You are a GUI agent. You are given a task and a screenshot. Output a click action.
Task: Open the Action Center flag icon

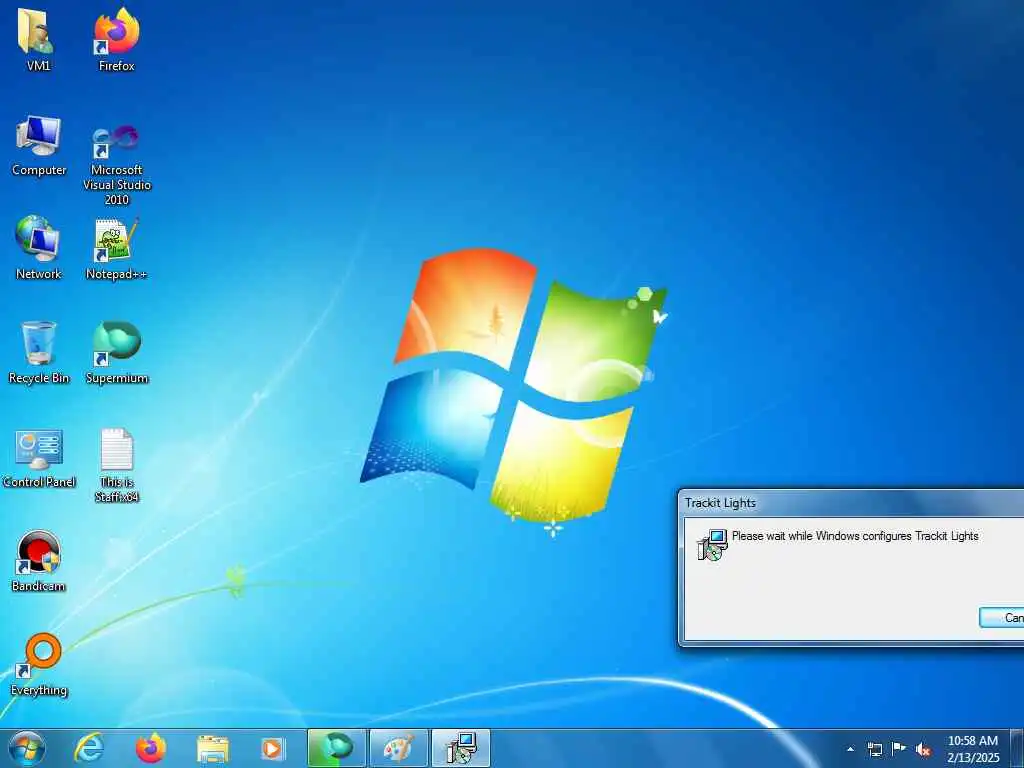click(x=899, y=748)
